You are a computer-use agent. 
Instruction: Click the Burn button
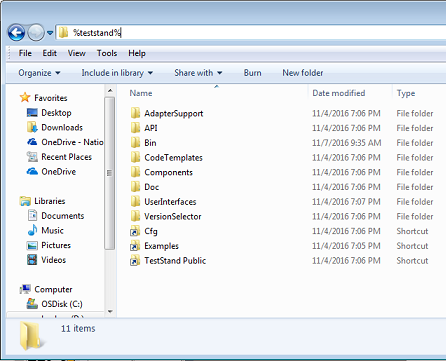[252, 73]
